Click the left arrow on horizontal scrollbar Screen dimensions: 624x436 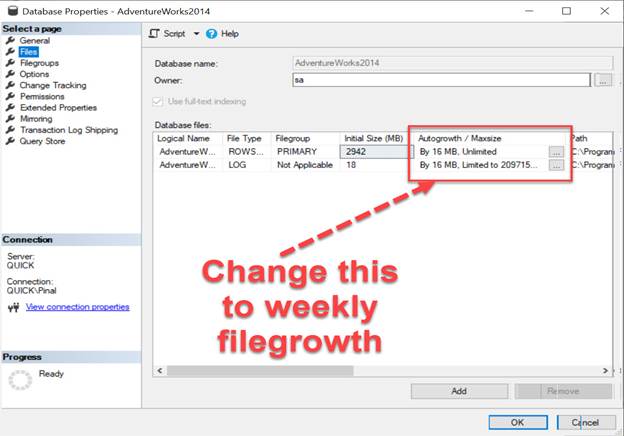pyautogui.click(x=160, y=371)
